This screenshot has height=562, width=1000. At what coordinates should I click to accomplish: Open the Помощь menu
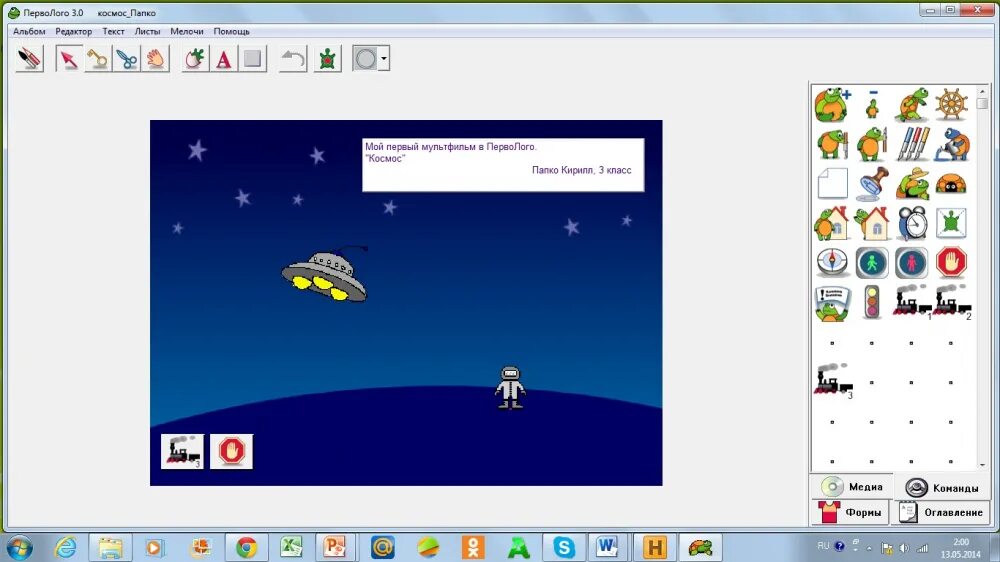point(232,31)
